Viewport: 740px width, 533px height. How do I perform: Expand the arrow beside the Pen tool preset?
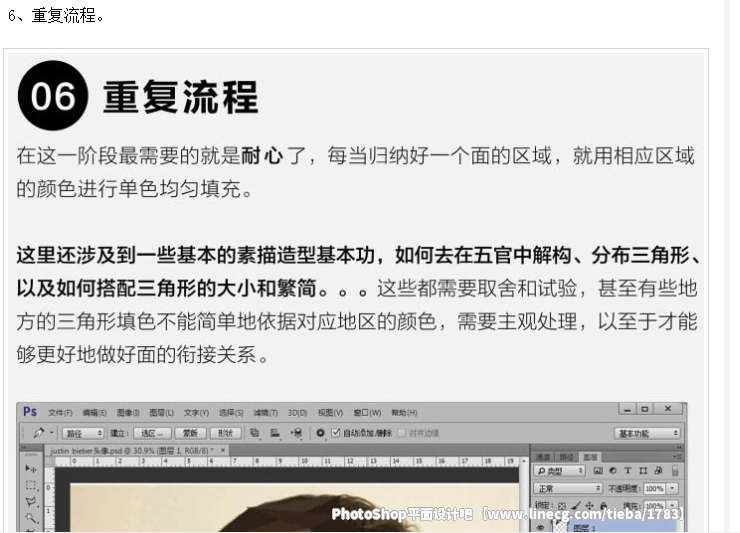[51, 432]
